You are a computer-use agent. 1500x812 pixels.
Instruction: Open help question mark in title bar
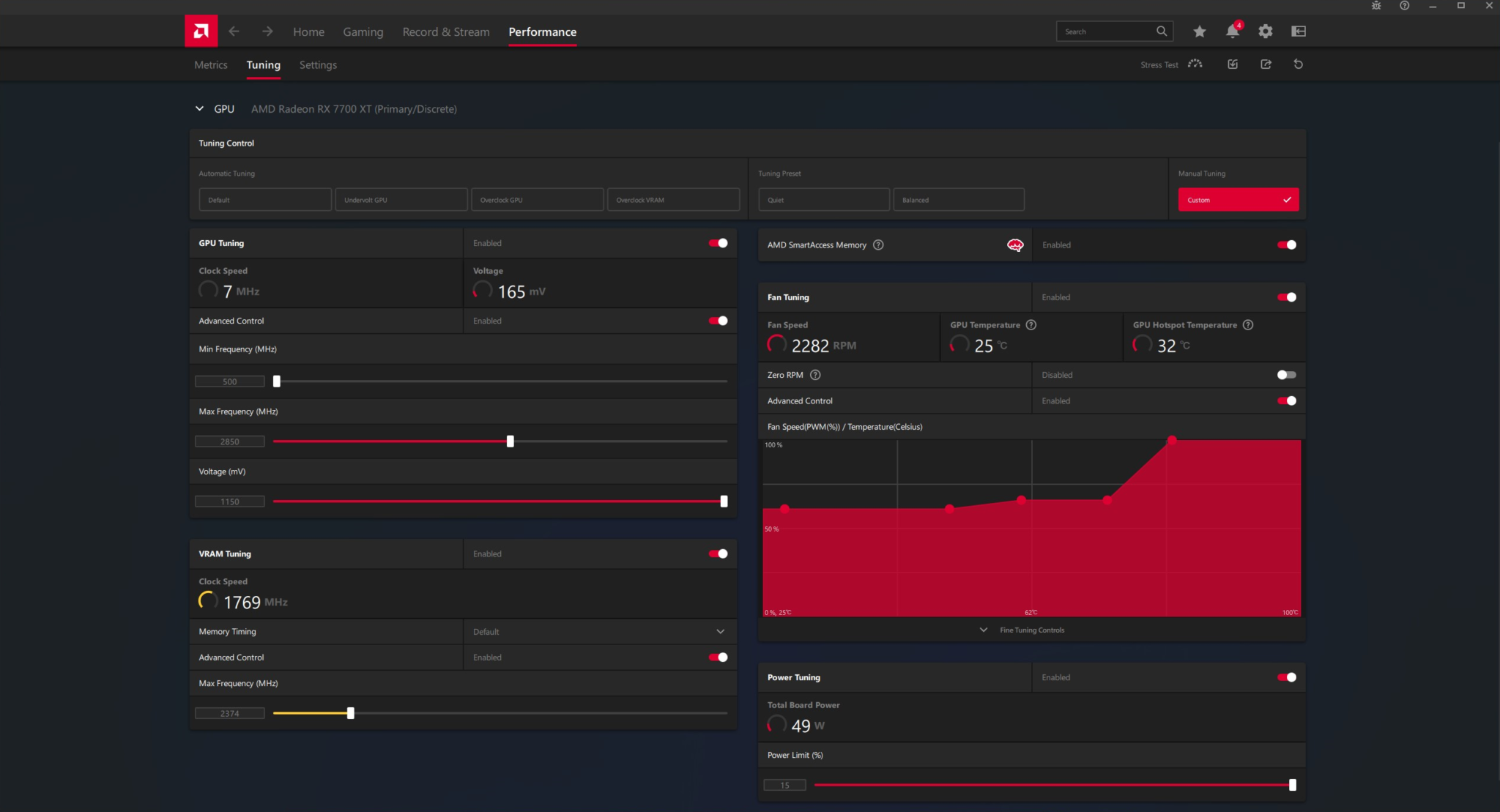(1404, 5)
